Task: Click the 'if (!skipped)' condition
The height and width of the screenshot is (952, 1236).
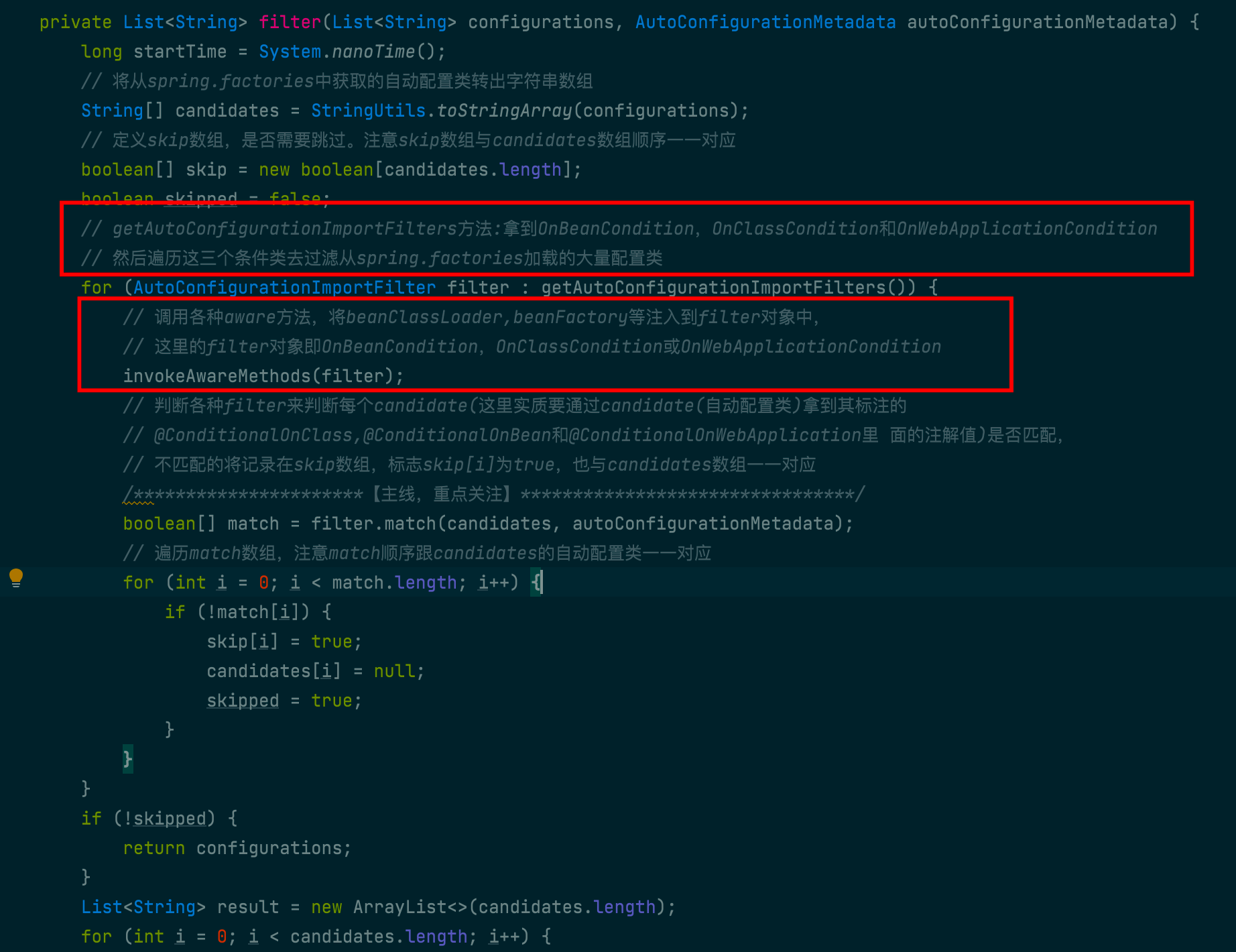Action: point(160,819)
